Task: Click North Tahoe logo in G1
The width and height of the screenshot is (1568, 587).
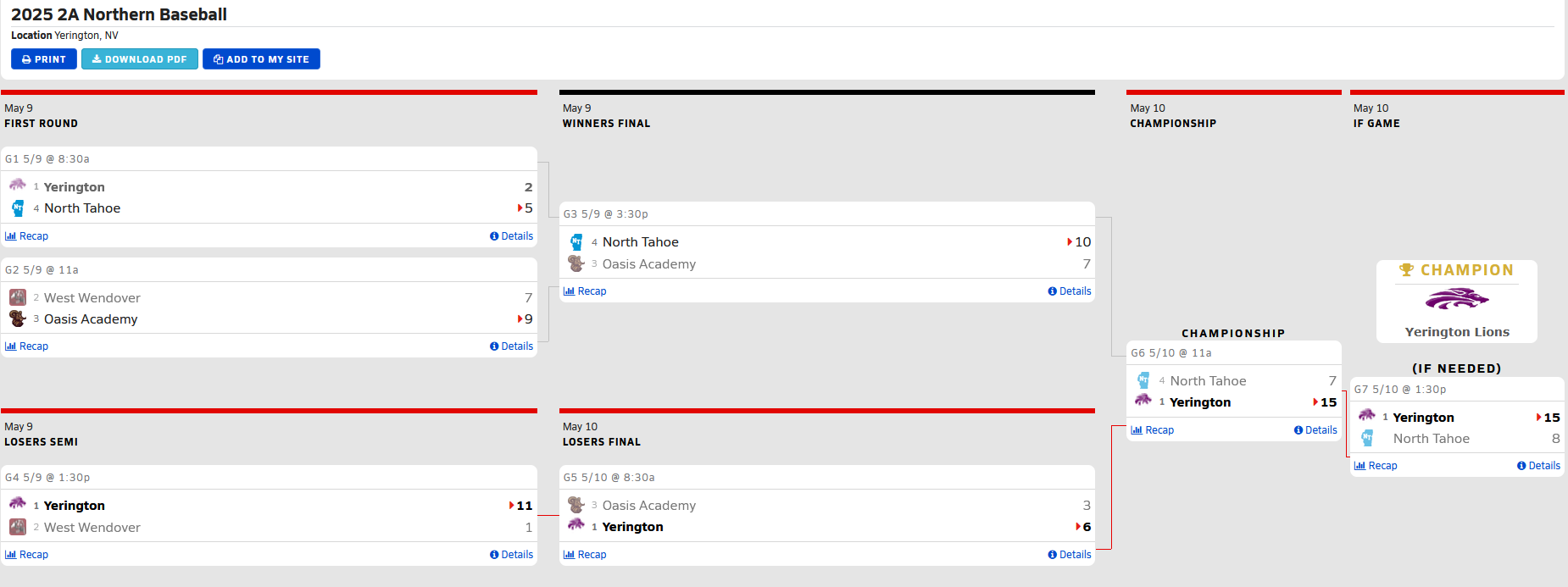Action: tap(18, 208)
